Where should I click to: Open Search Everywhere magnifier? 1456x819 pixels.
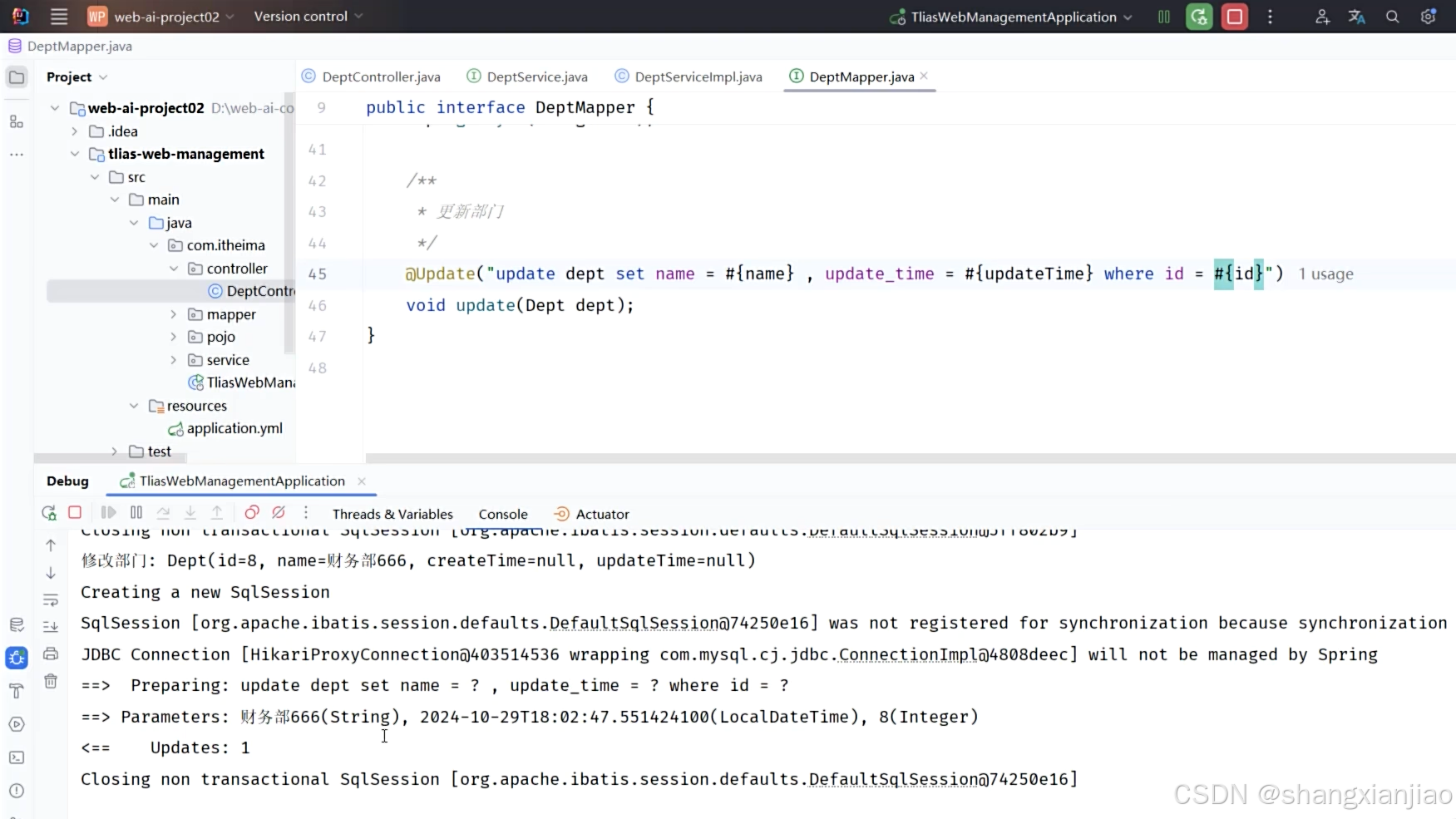(x=1392, y=17)
